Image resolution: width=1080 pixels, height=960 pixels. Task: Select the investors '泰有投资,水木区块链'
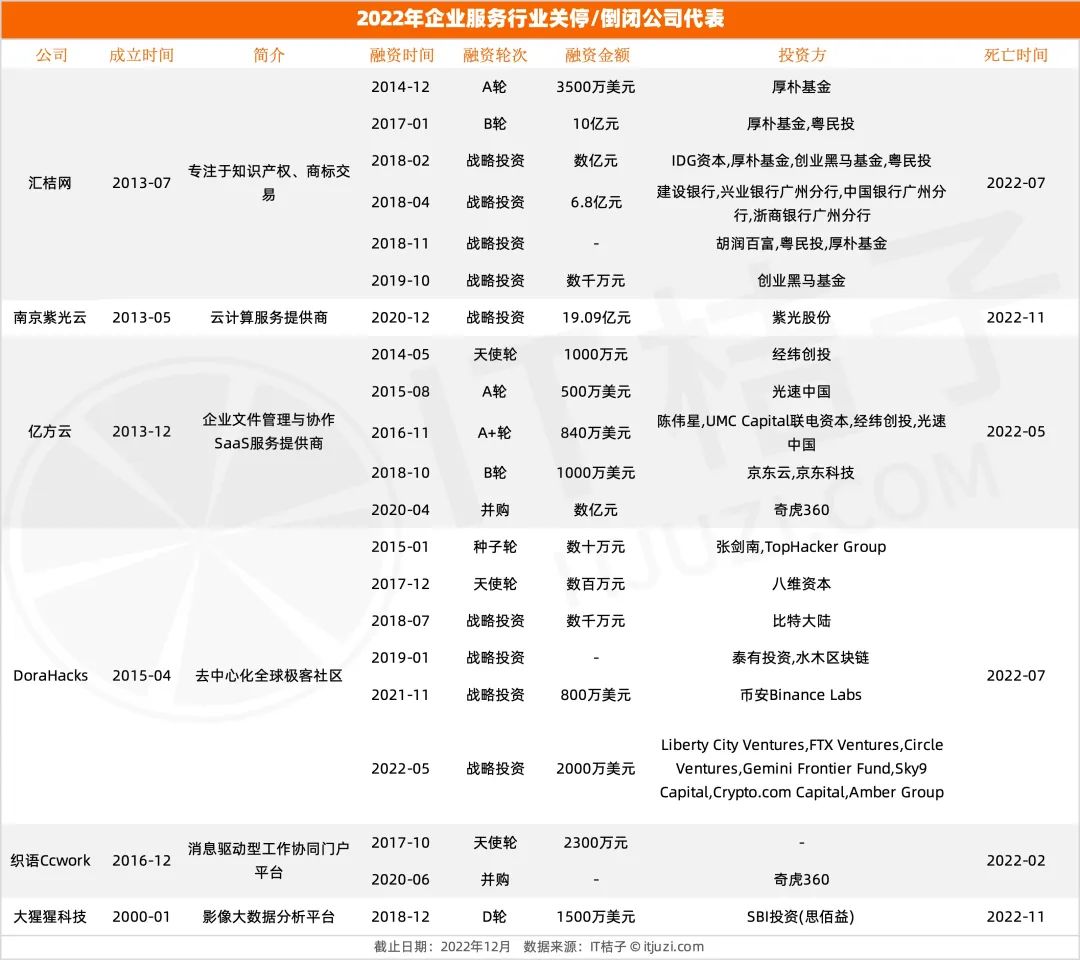tap(801, 658)
